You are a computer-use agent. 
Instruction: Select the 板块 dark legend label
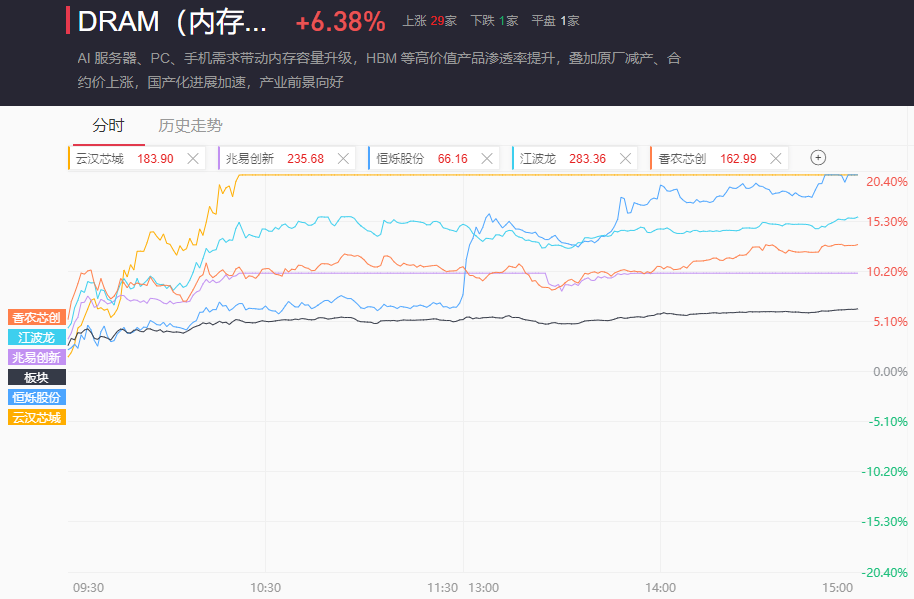(37, 377)
